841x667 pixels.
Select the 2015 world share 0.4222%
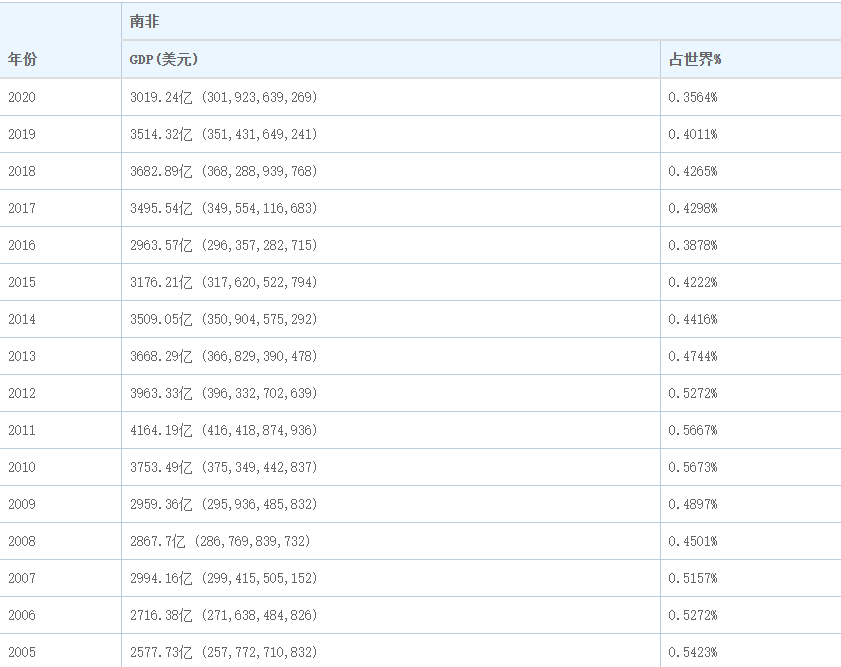692,282
